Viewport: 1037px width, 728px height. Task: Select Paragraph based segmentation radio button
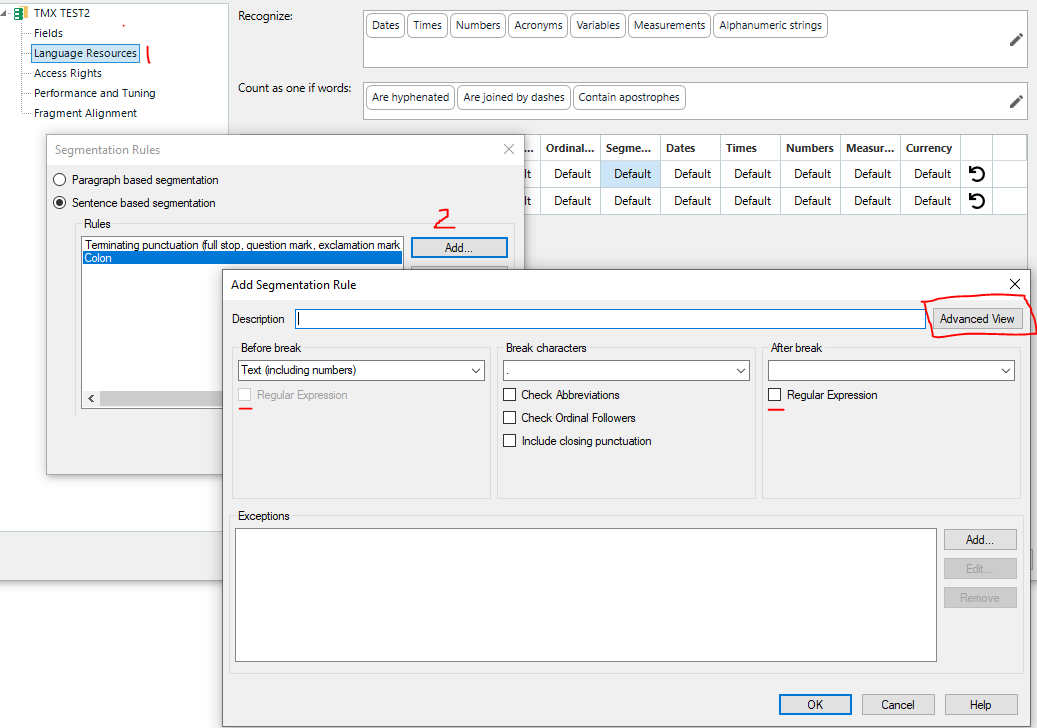coord(60,180)
